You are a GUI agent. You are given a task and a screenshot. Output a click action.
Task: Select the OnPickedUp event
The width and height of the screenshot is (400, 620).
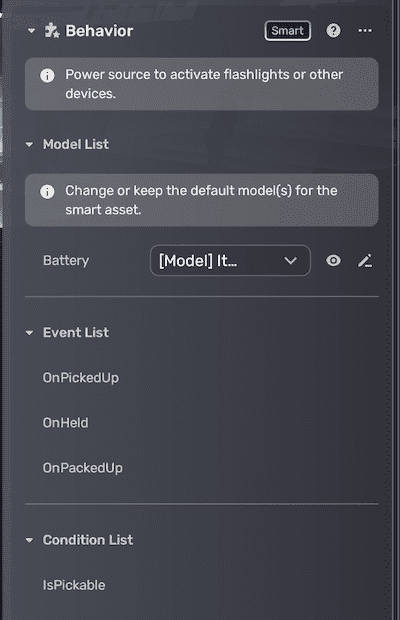click(81, 378)
